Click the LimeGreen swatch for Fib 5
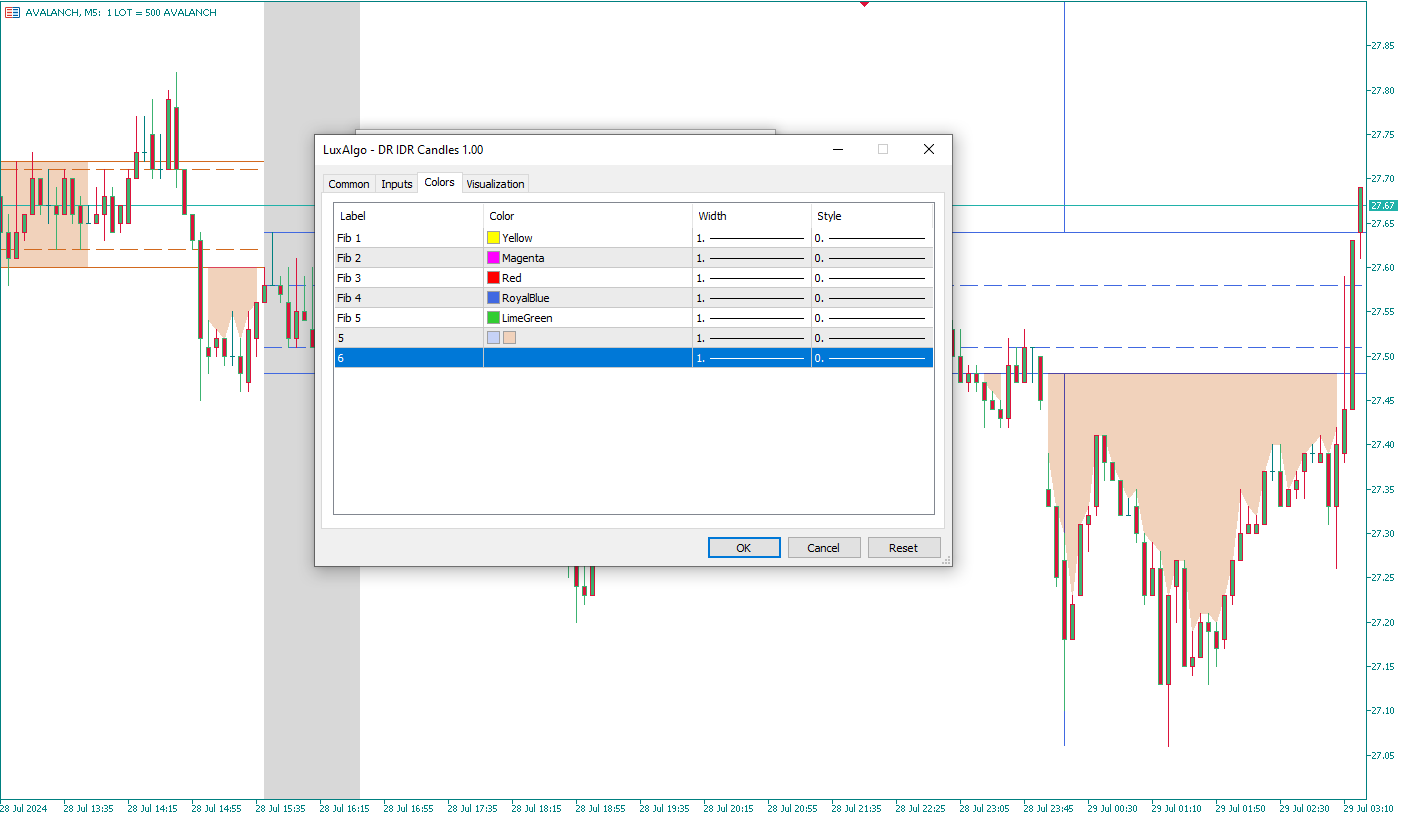 point(493,318)
